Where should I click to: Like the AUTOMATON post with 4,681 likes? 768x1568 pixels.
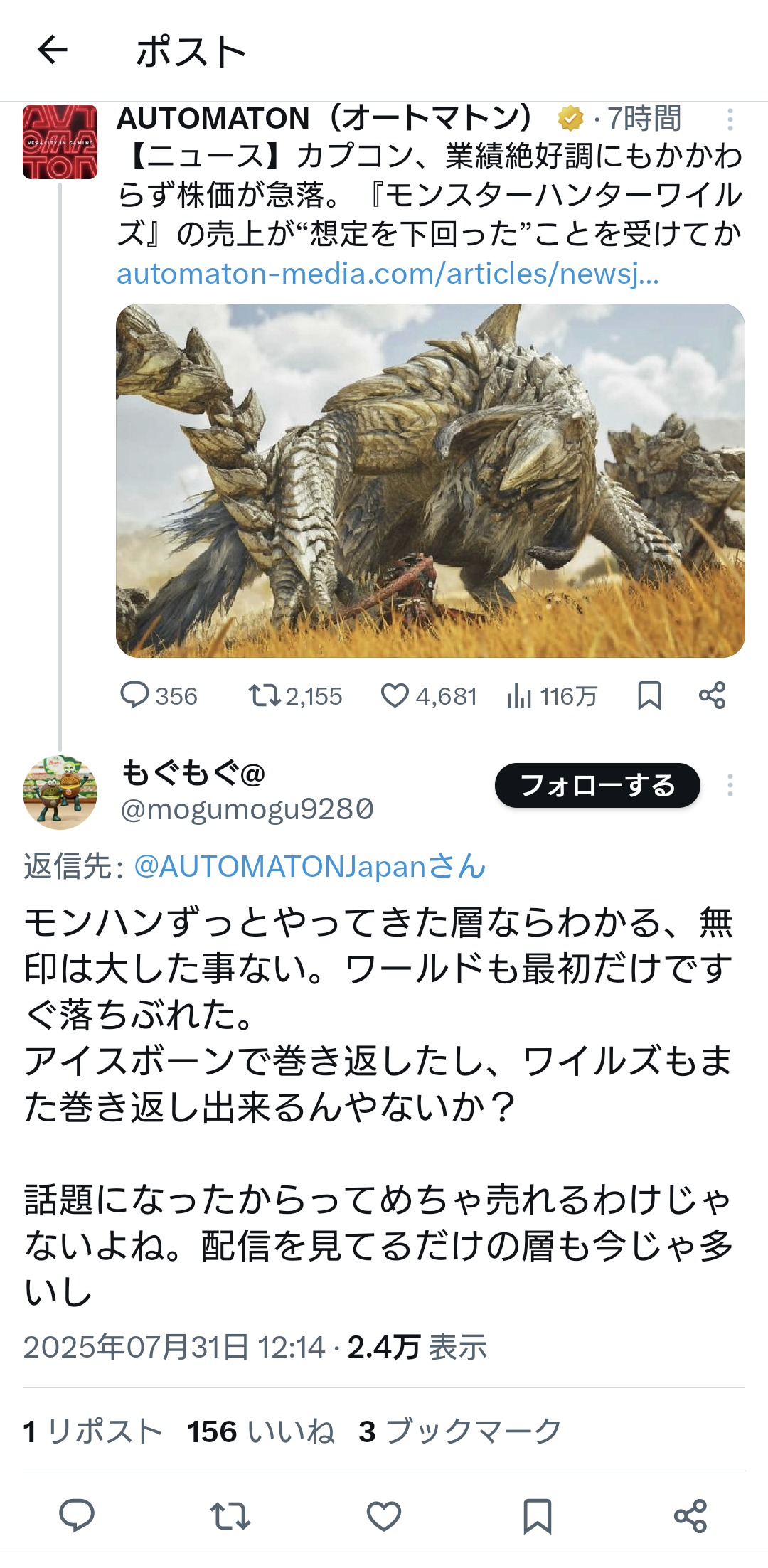click(428, 695)
